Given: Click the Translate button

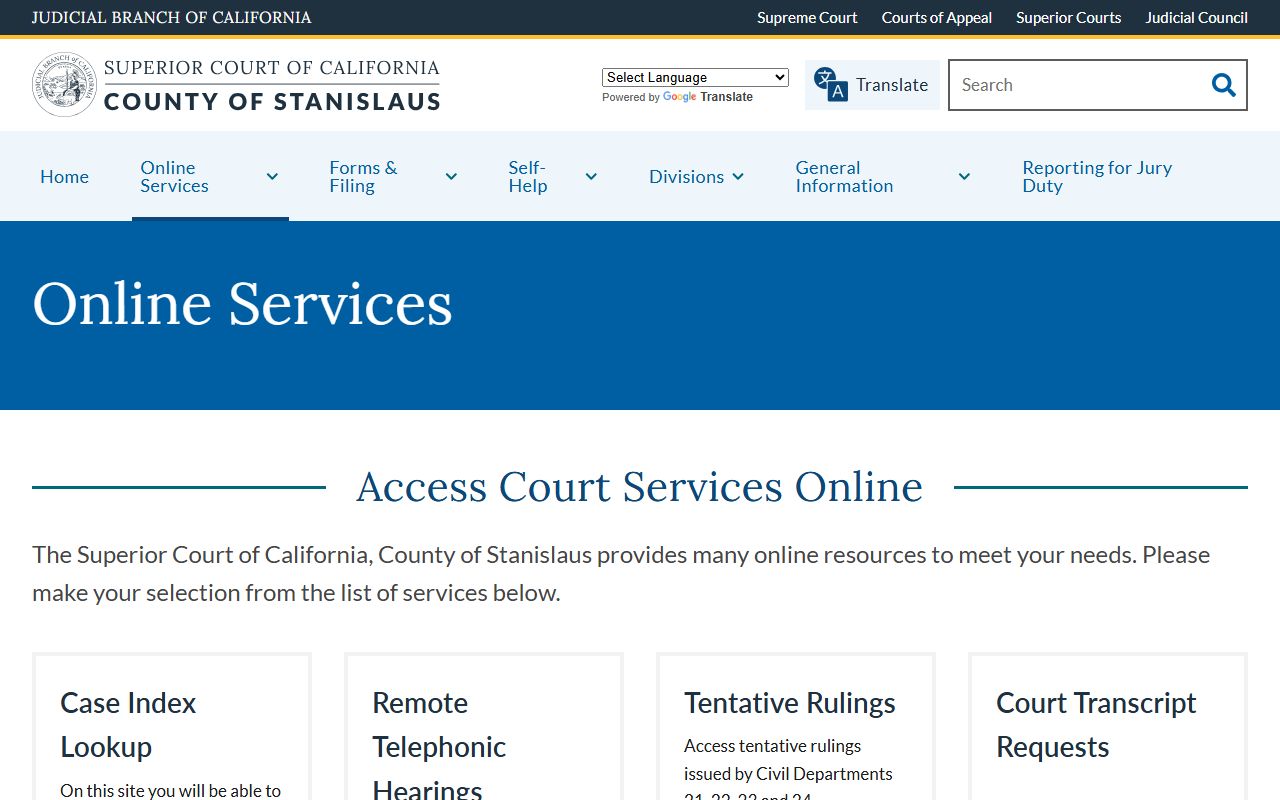Looking at the screenshot, I should (x=872, y=85).
